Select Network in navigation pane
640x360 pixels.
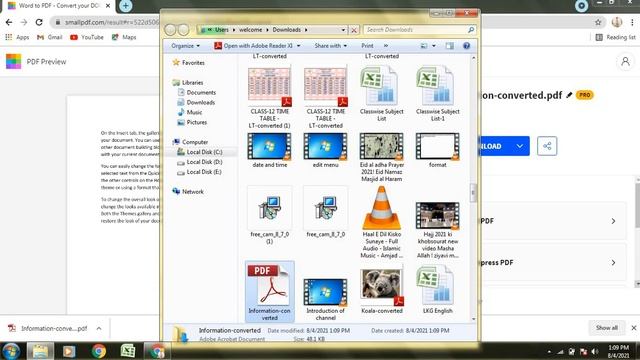pos(188,191)
